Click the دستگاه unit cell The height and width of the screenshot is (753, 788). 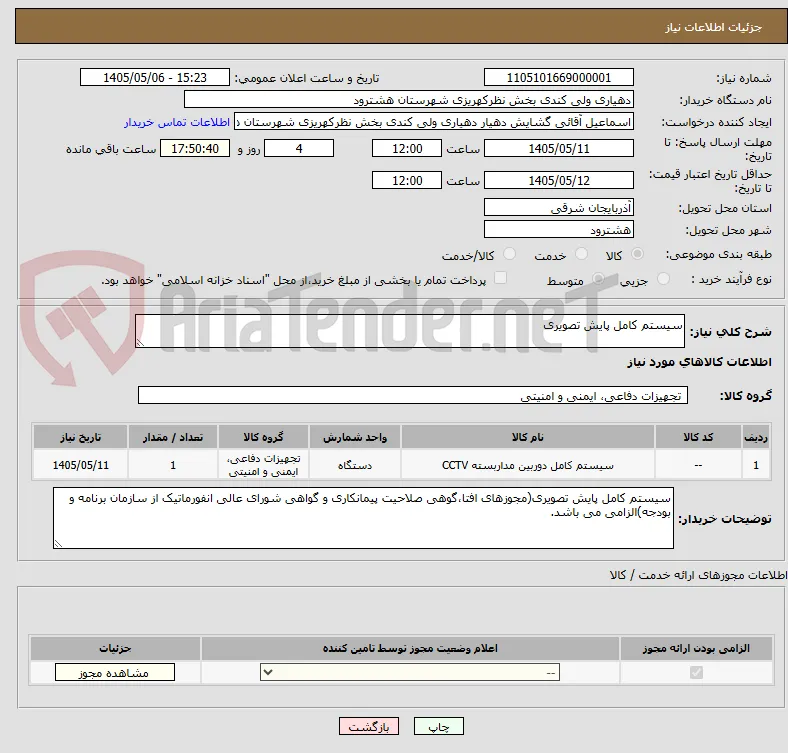pos(355,465)
